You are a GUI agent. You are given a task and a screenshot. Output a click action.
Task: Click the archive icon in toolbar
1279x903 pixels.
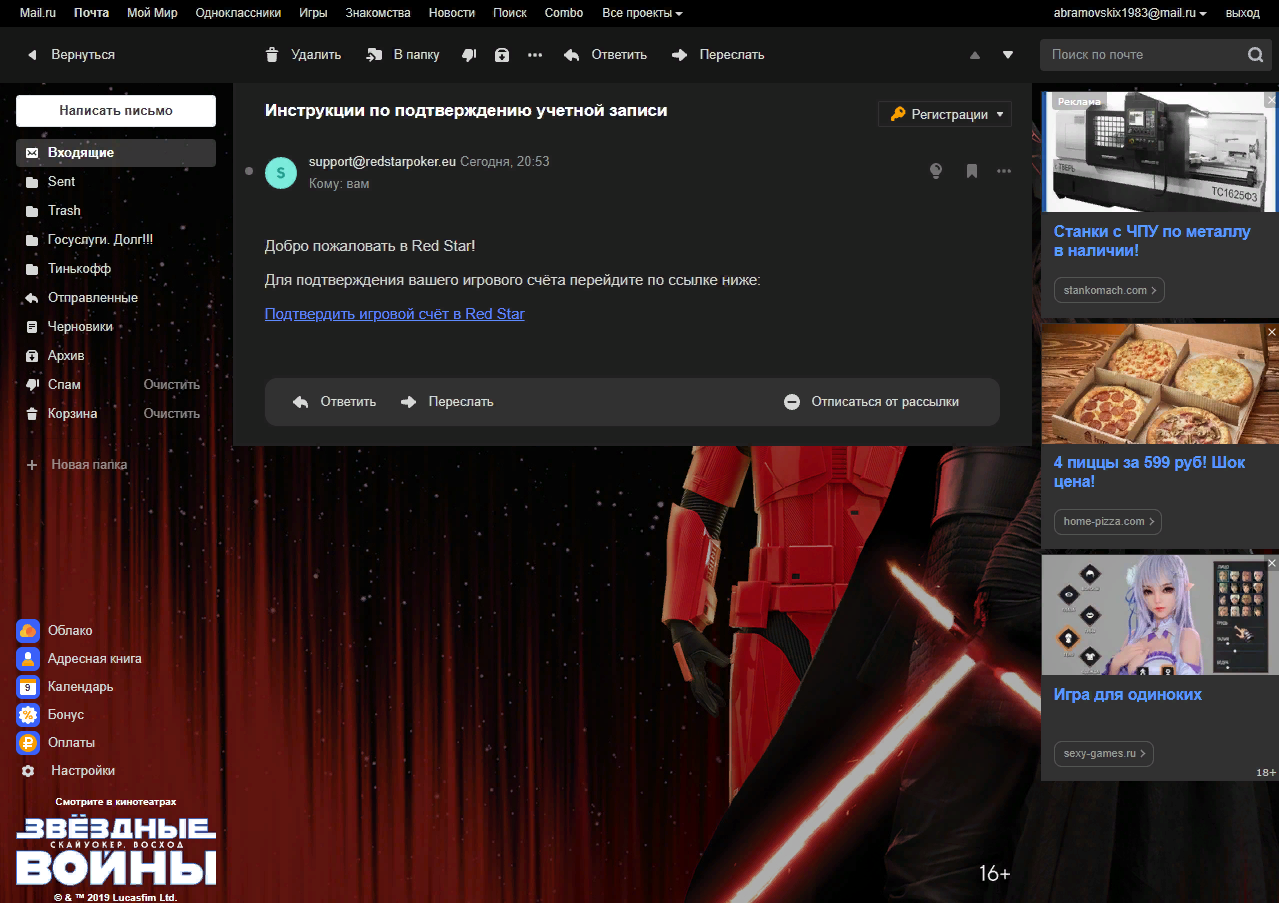pyautogui.click(x=502, y=55)
